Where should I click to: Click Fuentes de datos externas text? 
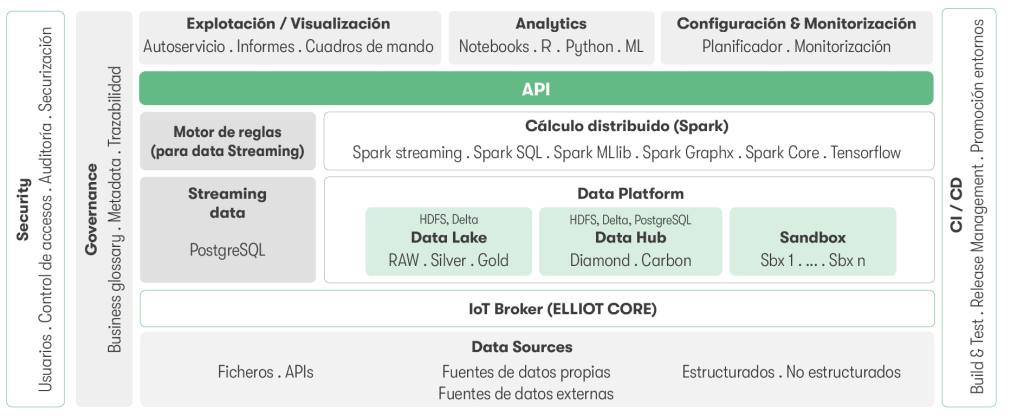[x=526, y=394]
